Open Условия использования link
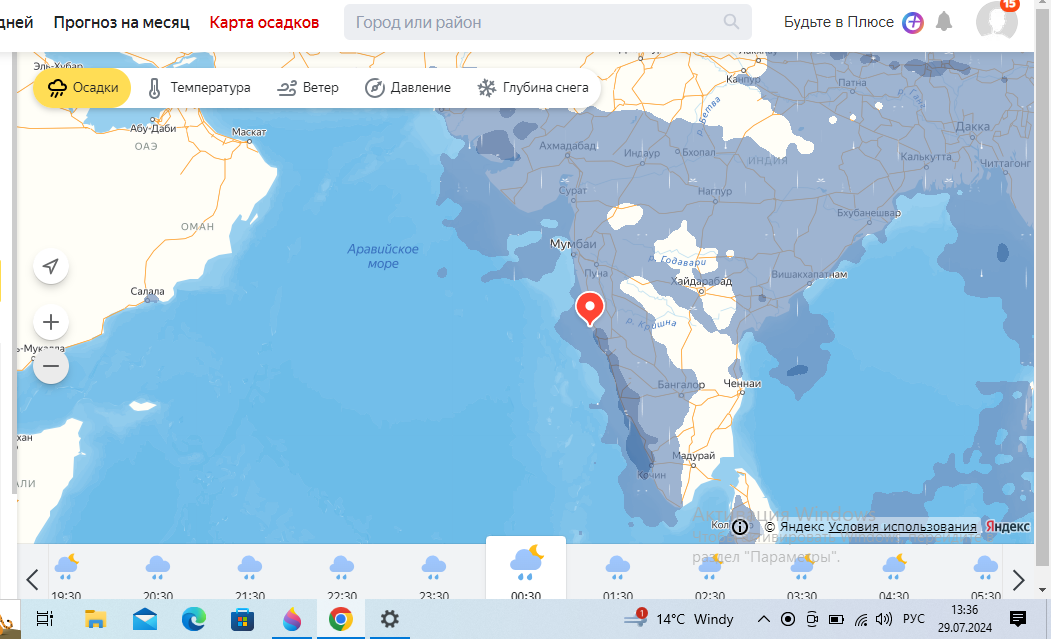The width and height of the screenshot is (1051, 639). (902, 526)
